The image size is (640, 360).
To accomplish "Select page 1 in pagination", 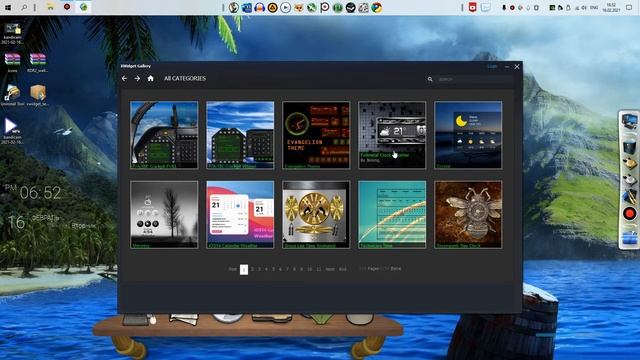I will pyautogui.click(x=244, y=269).
